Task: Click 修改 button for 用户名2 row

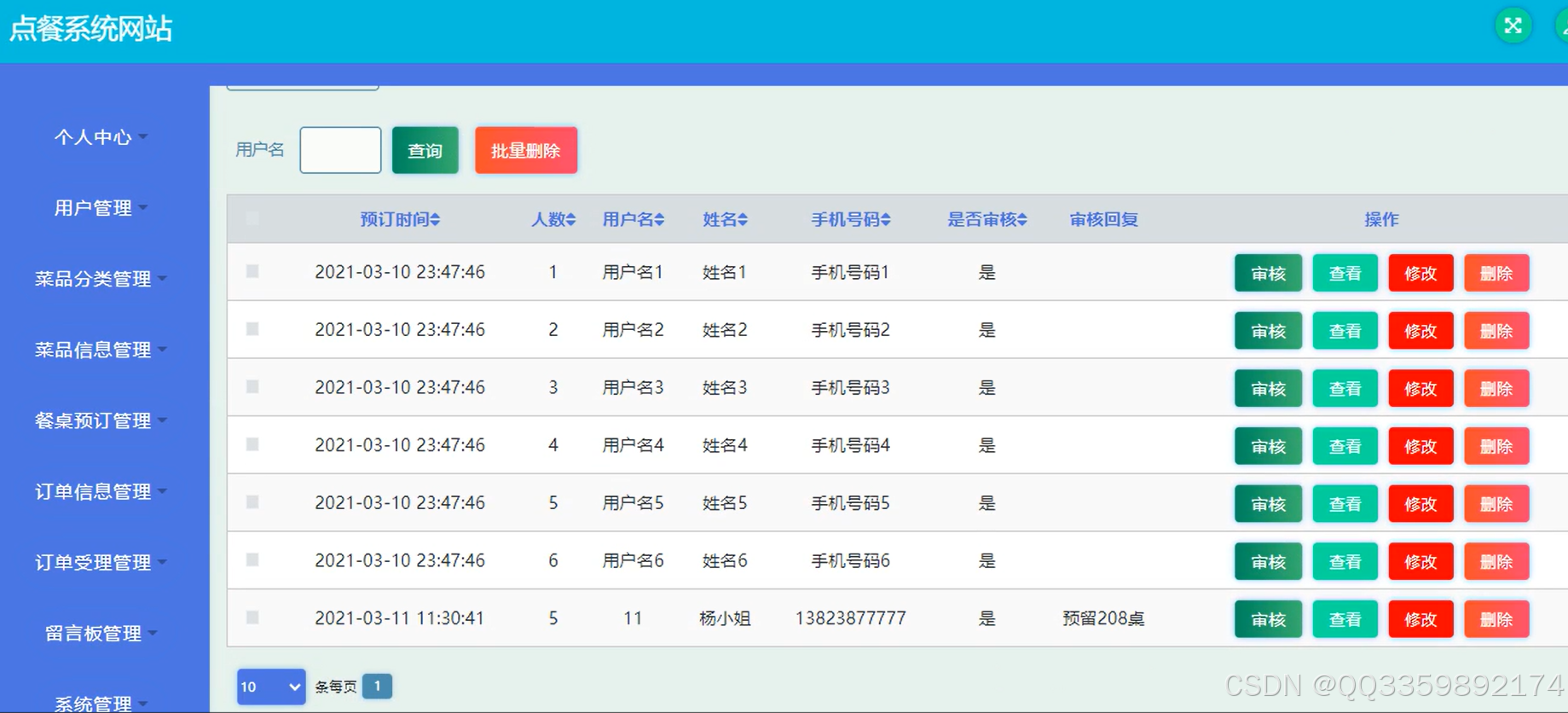Action: [1420, 331]
